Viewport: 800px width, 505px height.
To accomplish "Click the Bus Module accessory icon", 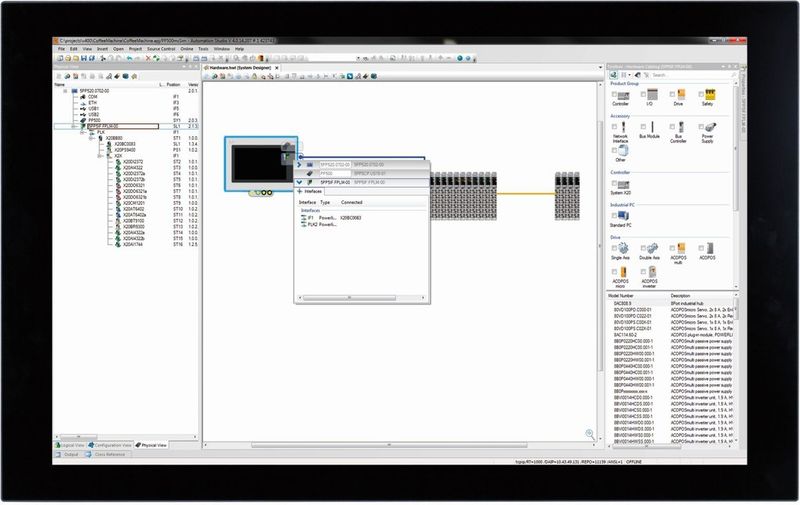I will coord(652,127).
